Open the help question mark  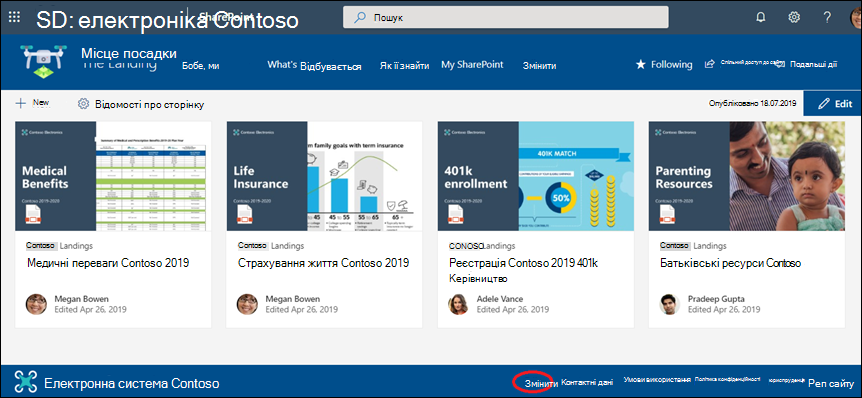(827, 17)
